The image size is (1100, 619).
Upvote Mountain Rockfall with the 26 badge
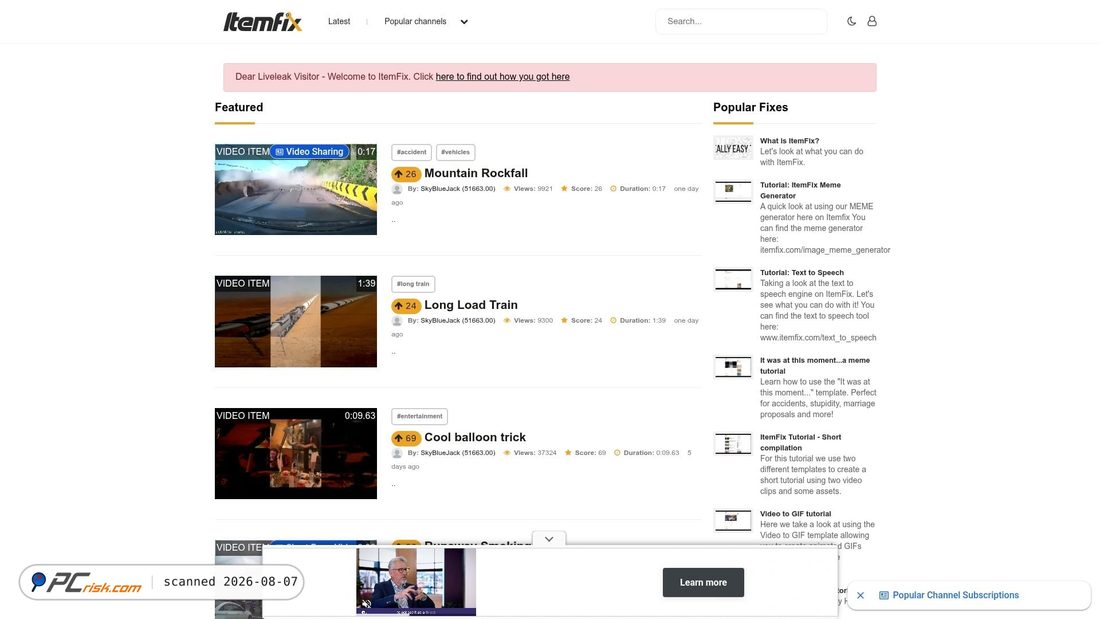point(405,173)
